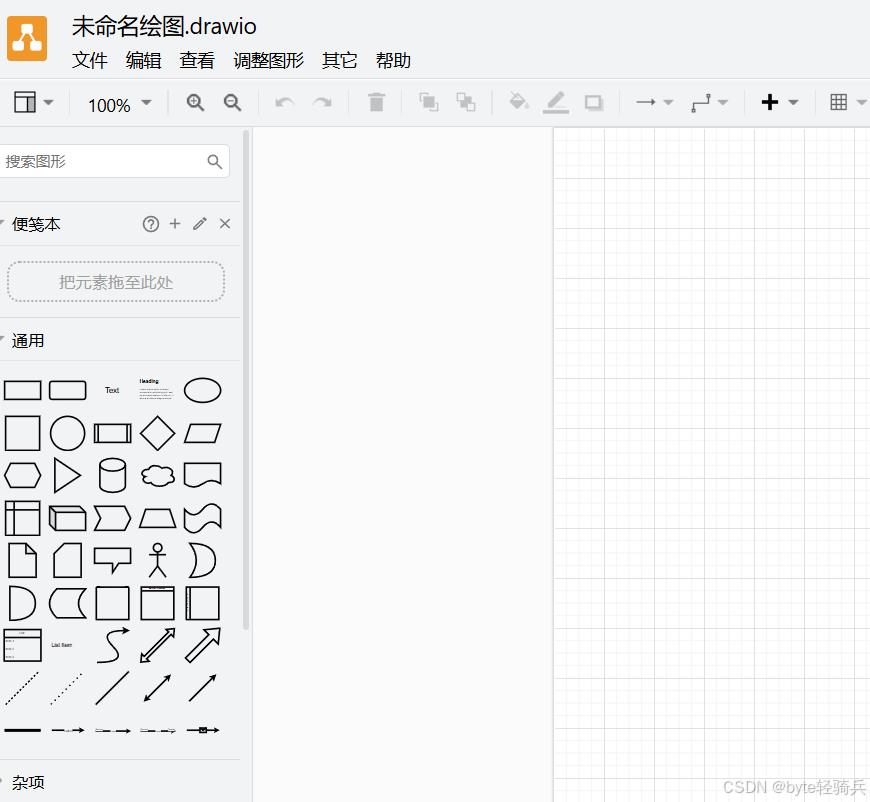Edit the 便笺本 scratchpad via pencil icon

(x=199, y=223)
